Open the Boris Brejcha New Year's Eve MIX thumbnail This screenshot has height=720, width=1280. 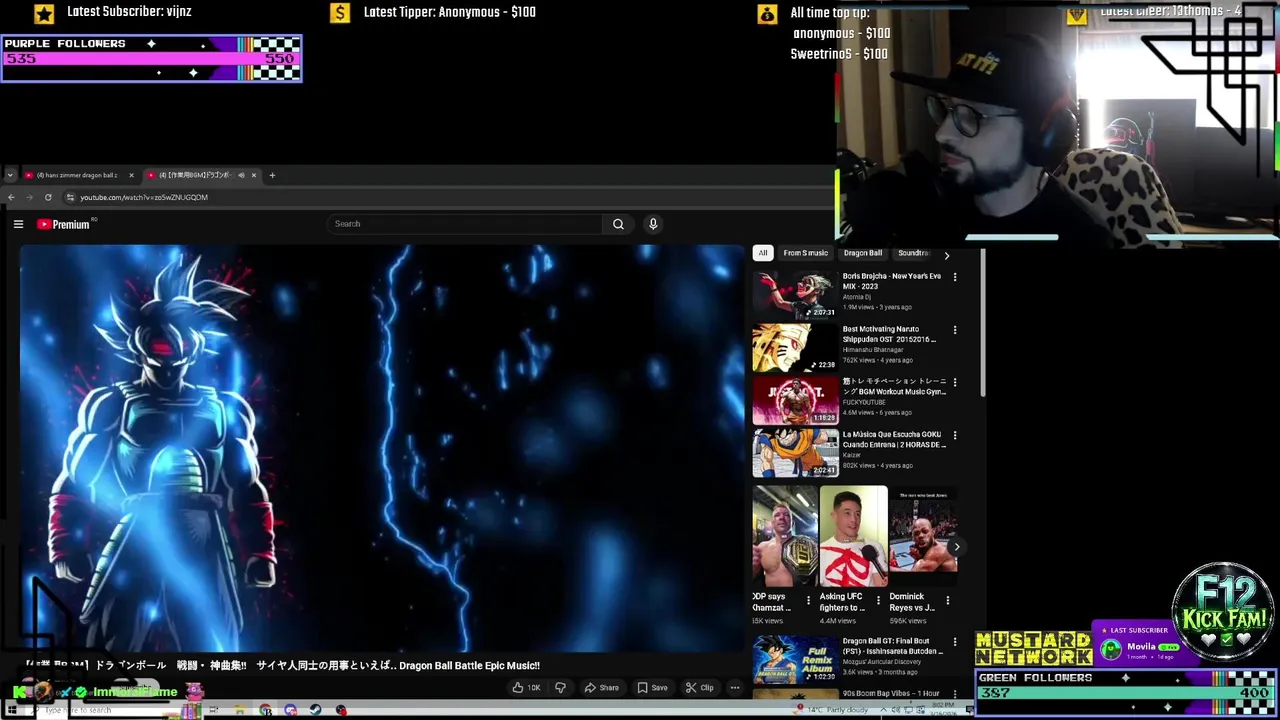click(795, 295)
